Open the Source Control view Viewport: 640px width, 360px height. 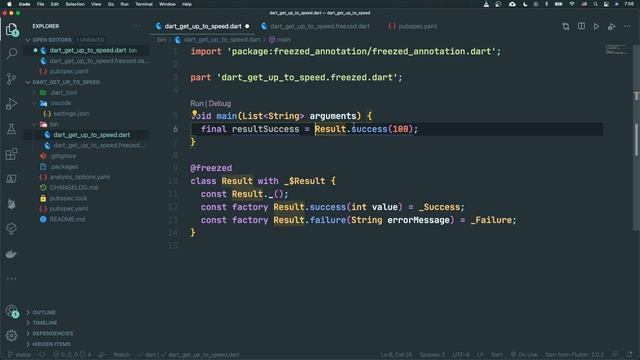[11, 78]
